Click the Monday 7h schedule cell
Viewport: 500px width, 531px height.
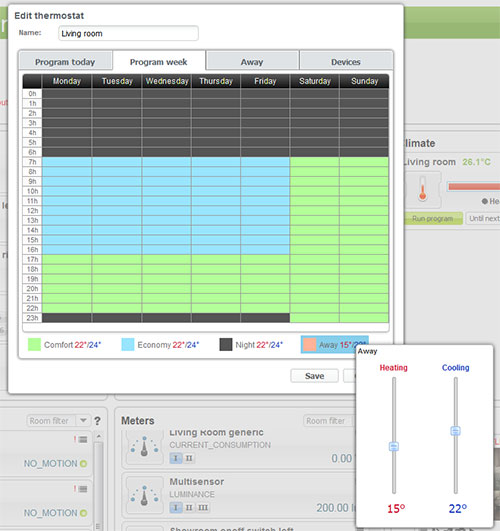coord(67,162)
